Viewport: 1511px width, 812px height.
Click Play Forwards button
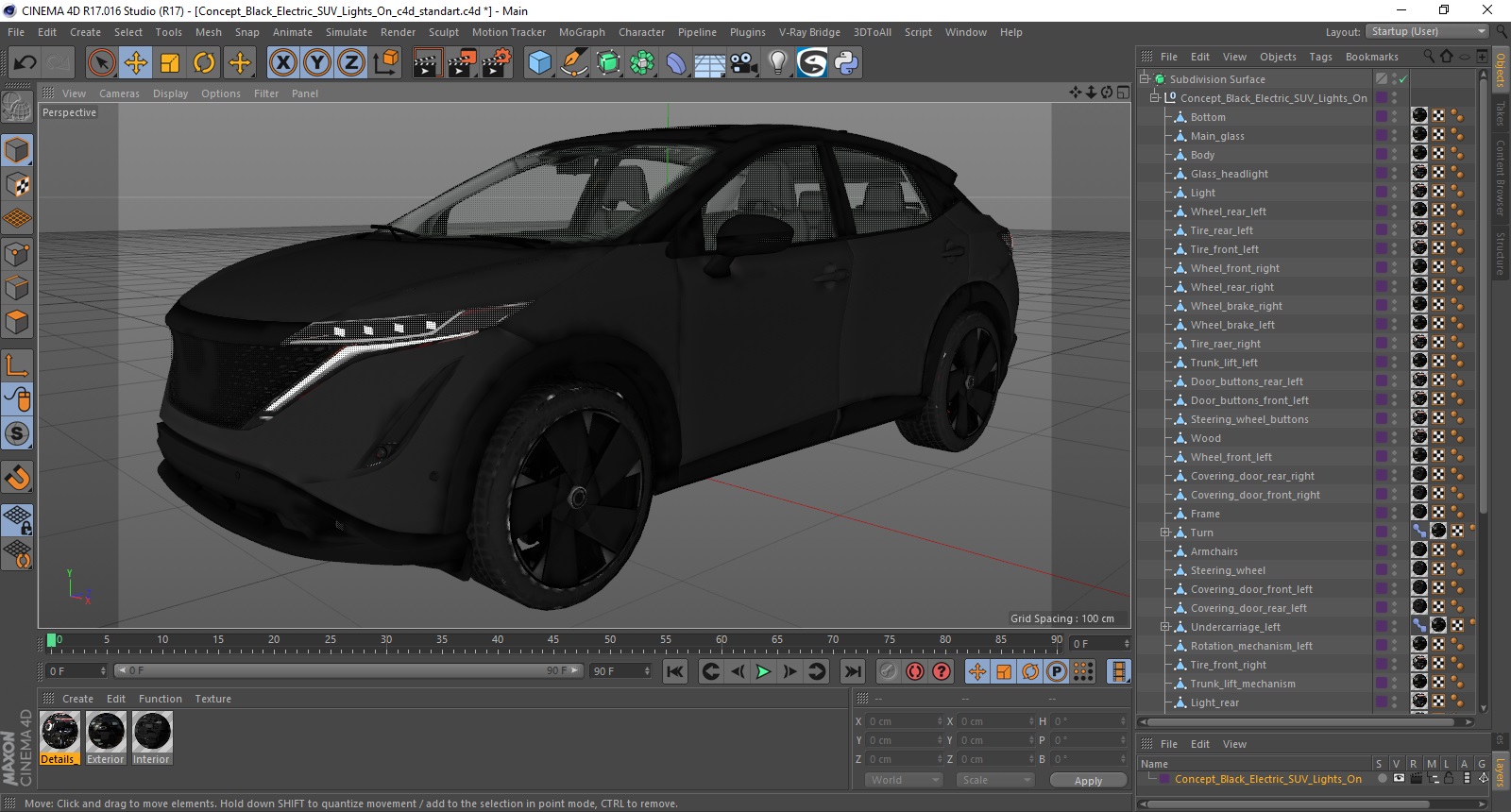[763, 671]
